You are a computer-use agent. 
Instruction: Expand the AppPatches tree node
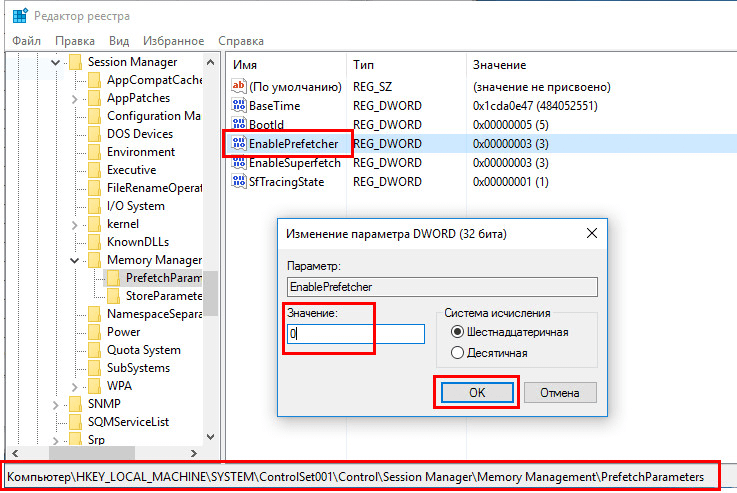click(74, 99)
